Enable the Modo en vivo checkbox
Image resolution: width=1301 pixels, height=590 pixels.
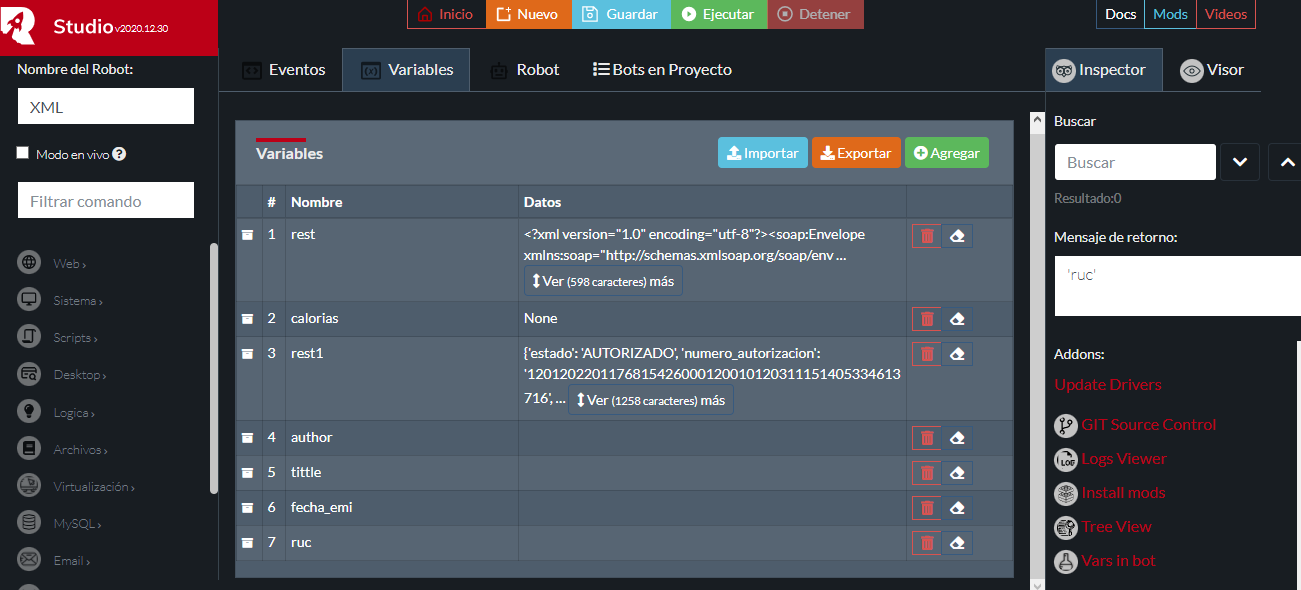23,153
